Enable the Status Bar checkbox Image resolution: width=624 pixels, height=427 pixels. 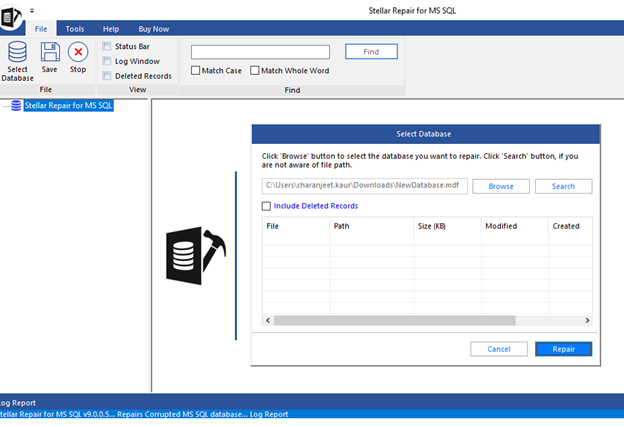click(x=107, y=47)
